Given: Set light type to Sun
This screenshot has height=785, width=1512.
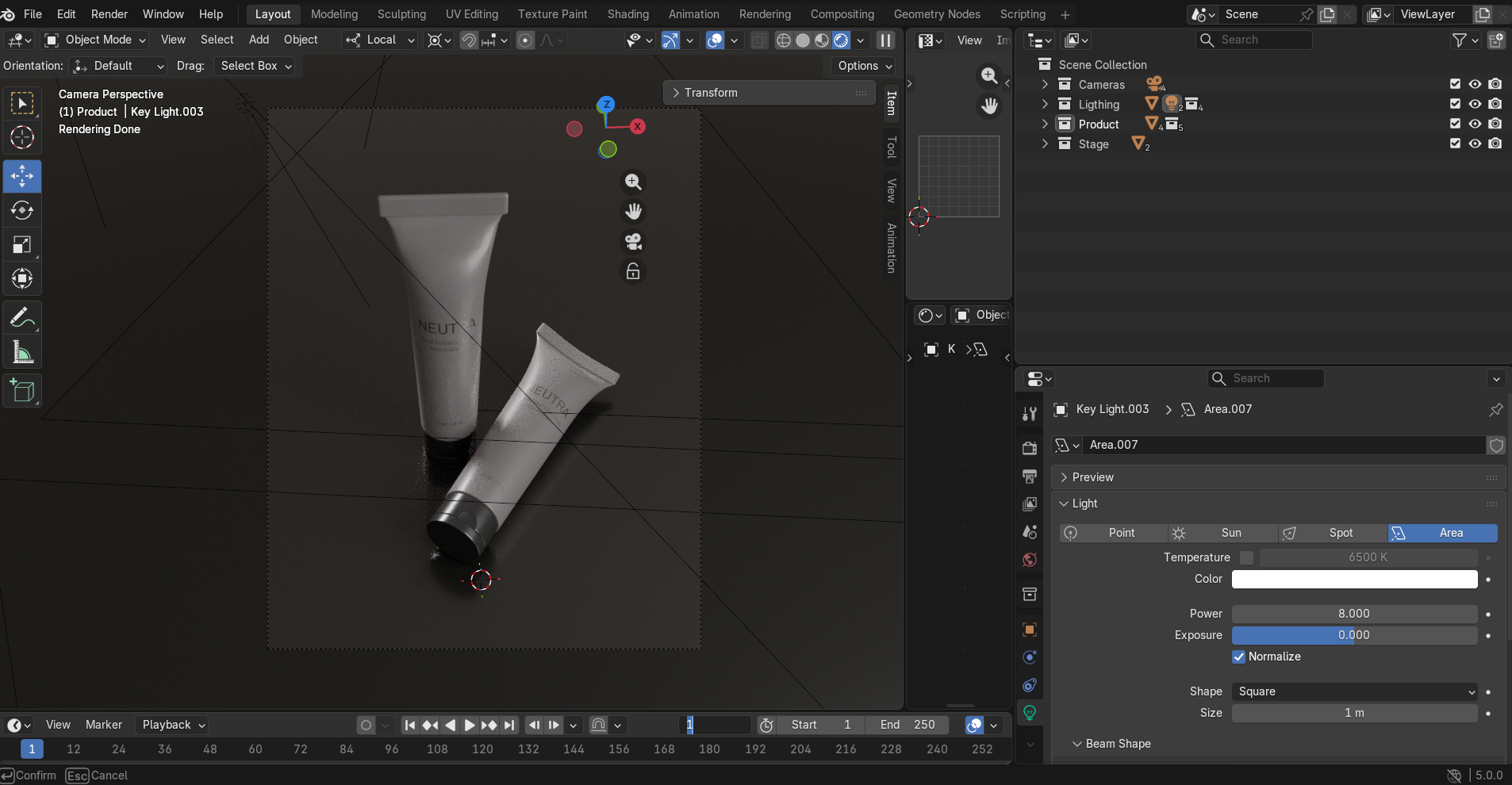Looking at the screenshot, I should pos(1222,533).
